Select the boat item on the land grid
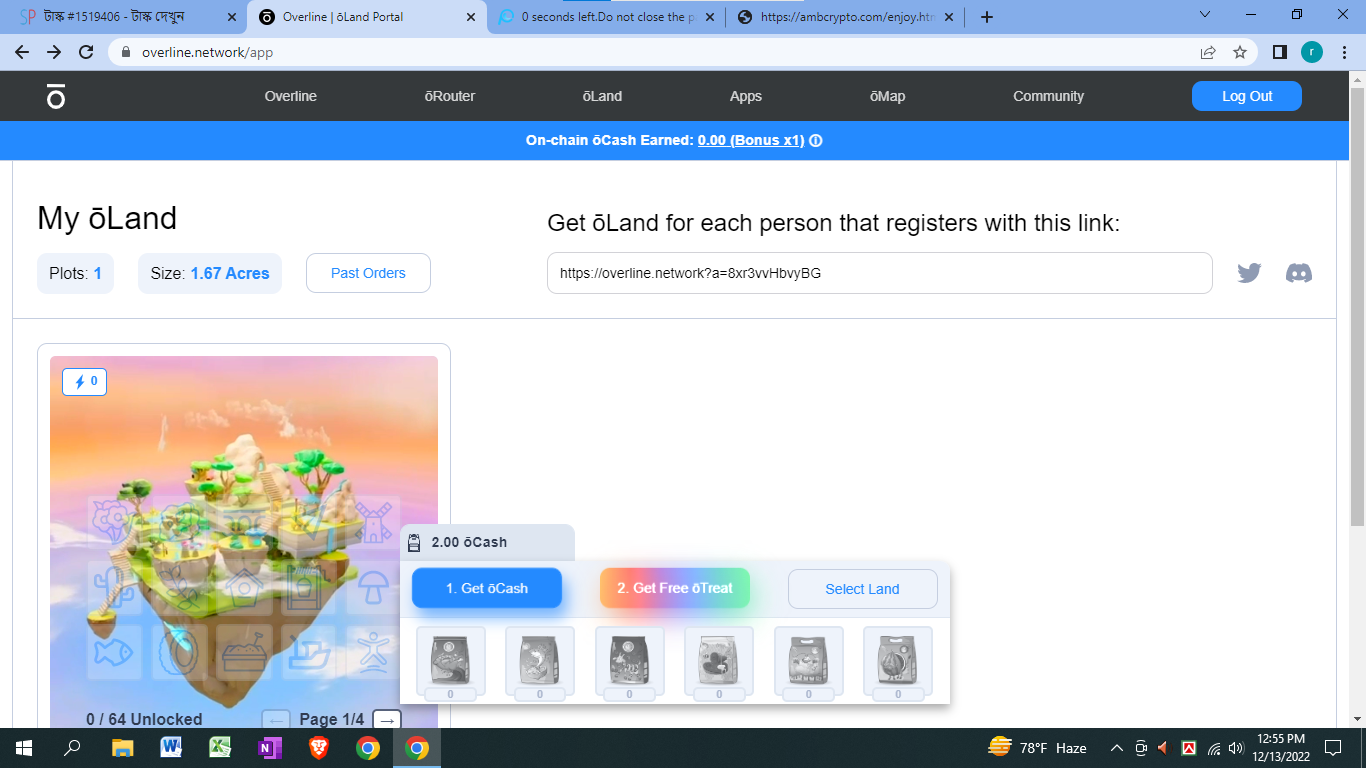 click(307, 652)
